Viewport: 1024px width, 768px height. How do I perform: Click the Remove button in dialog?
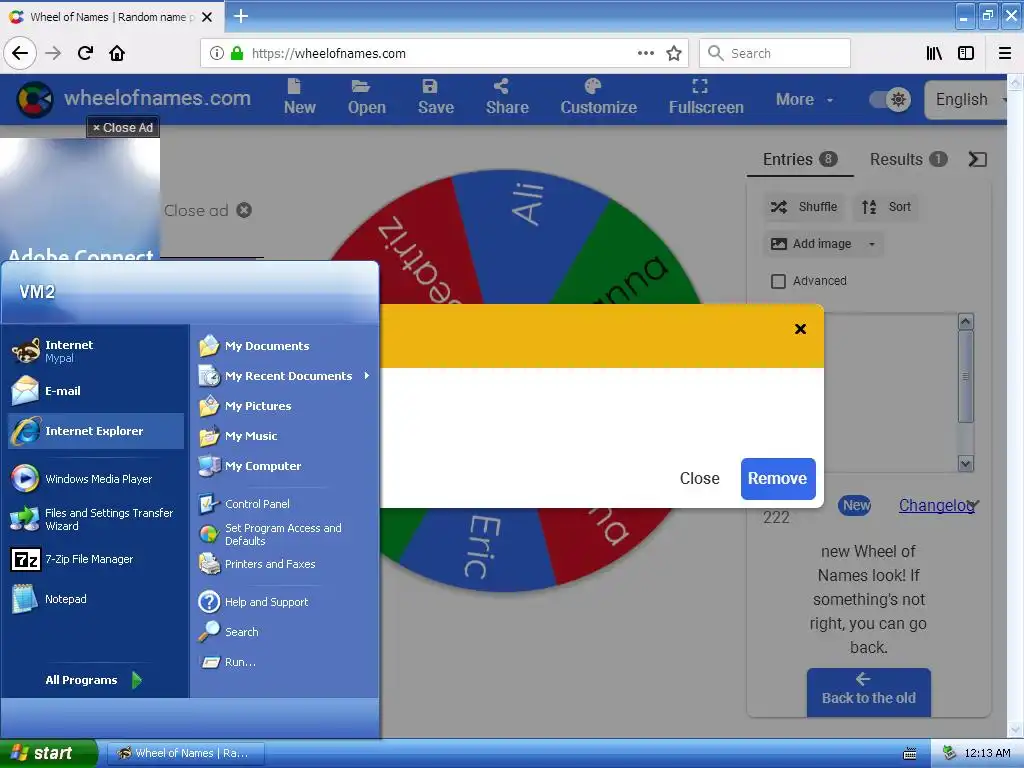pyautogui.click(x=778, y=479)
